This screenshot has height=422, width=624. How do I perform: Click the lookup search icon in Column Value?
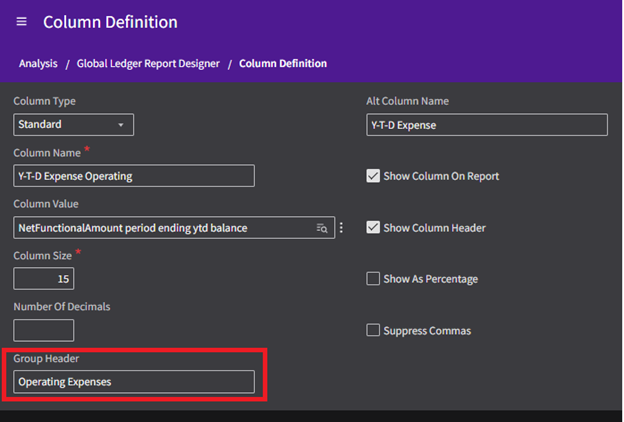pyautogui.click(x=322, y=228)
